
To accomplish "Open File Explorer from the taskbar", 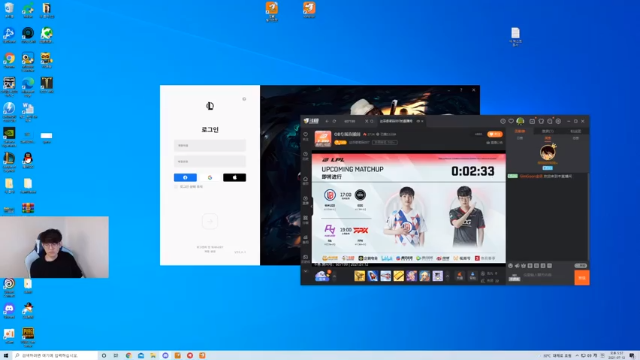I will (x=153, y=356).
